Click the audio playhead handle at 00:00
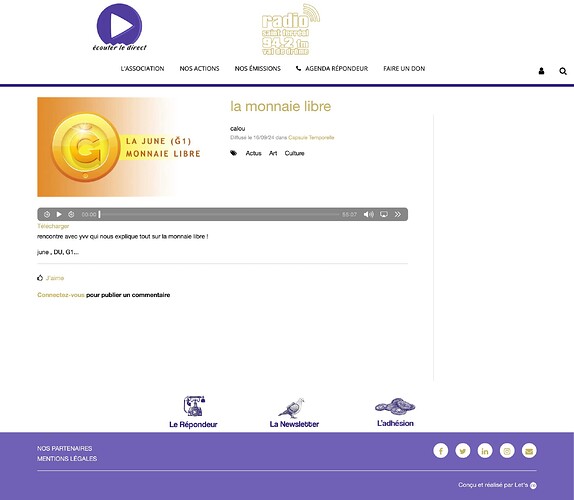This screenshot has width=574, height=500. [x=99, y=214]
